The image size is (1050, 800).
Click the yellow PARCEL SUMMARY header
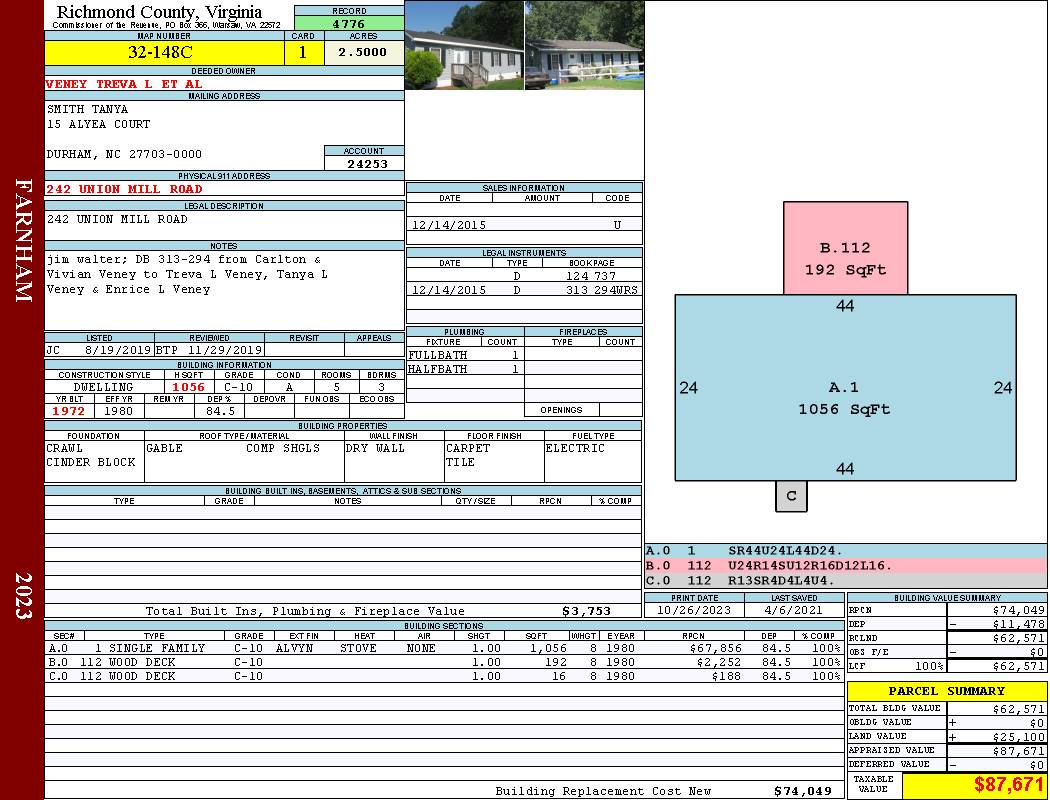947,691
